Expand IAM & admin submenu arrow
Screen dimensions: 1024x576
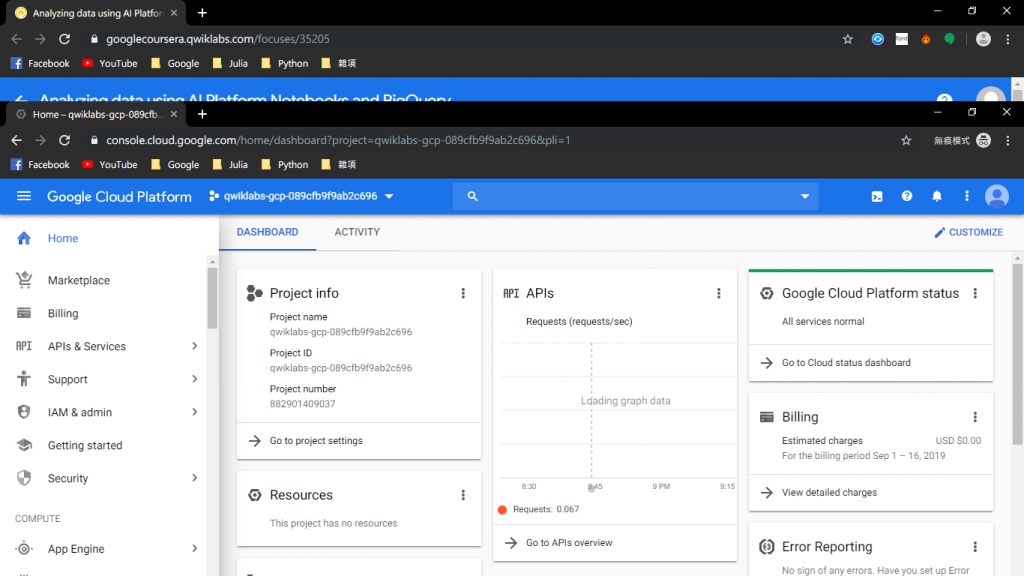click(195, 412)
